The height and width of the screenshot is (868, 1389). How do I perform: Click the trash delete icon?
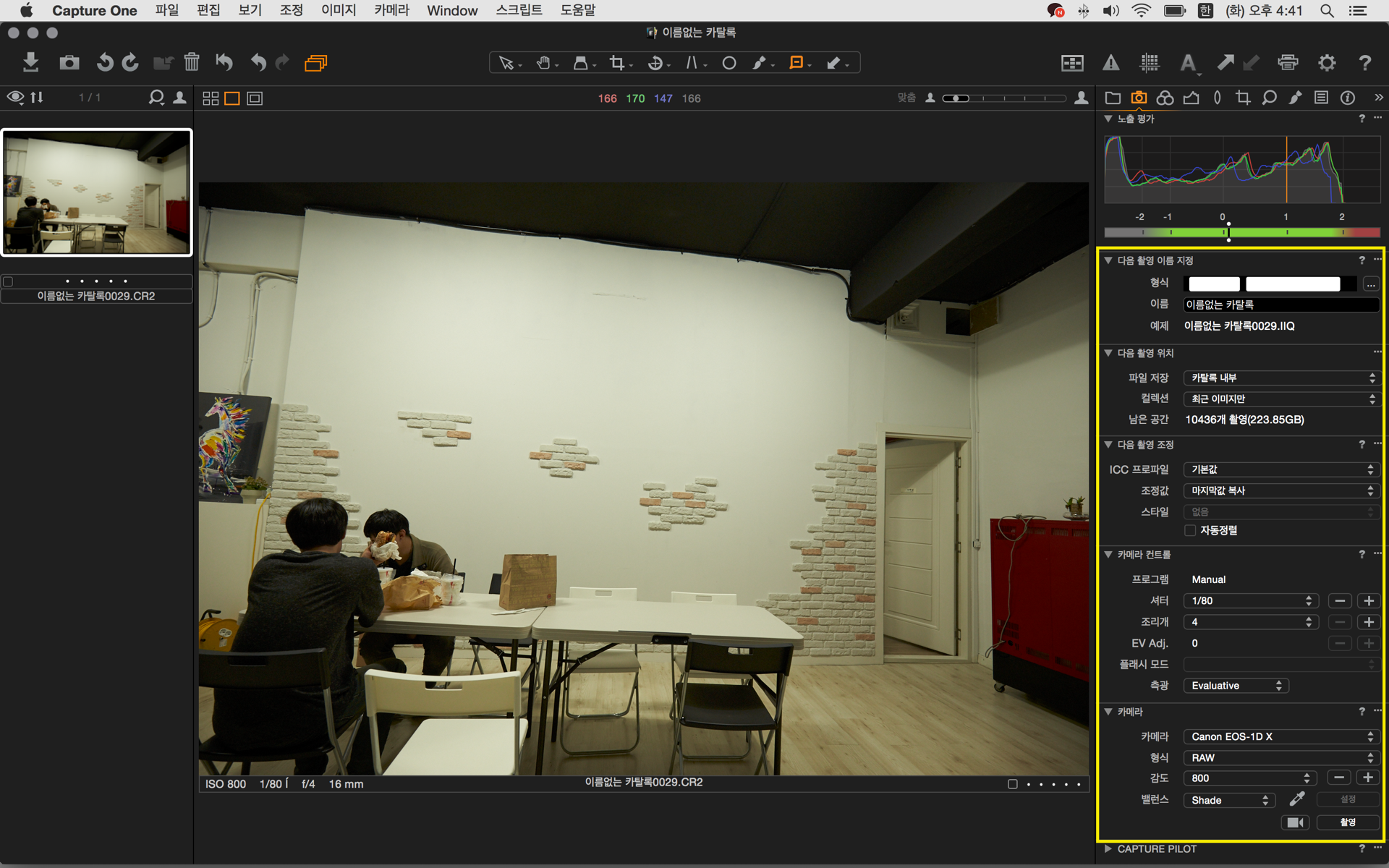192,62
